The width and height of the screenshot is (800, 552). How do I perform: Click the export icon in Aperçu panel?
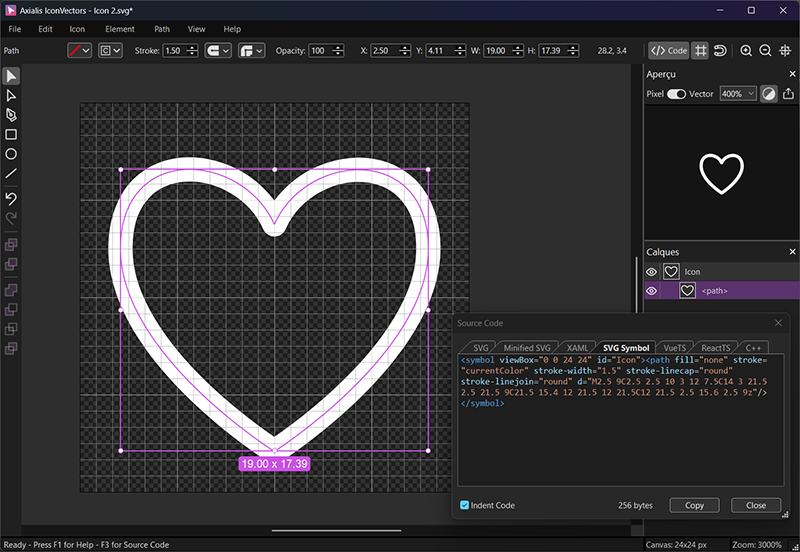[x=788, y=93]
